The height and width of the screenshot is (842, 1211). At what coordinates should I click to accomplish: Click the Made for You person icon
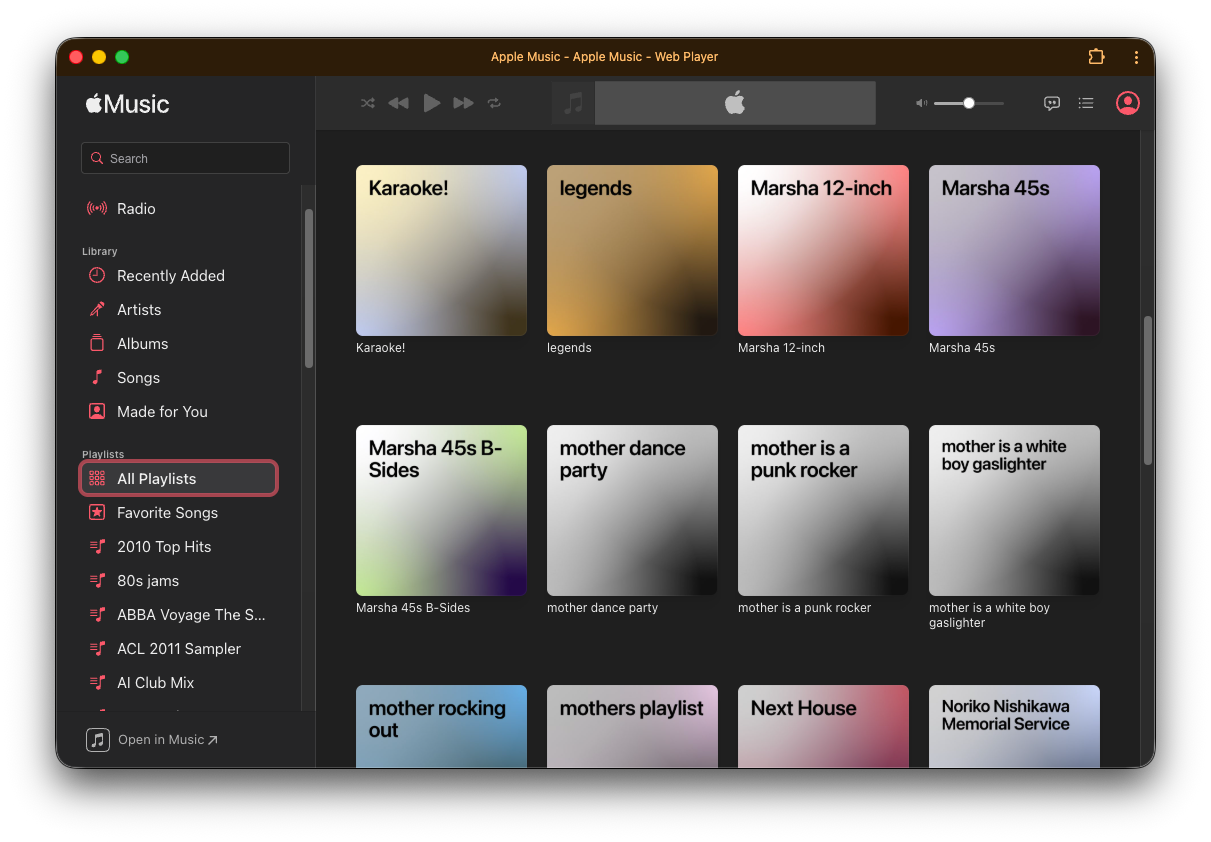pyautogui.click(x=97, y=411)
